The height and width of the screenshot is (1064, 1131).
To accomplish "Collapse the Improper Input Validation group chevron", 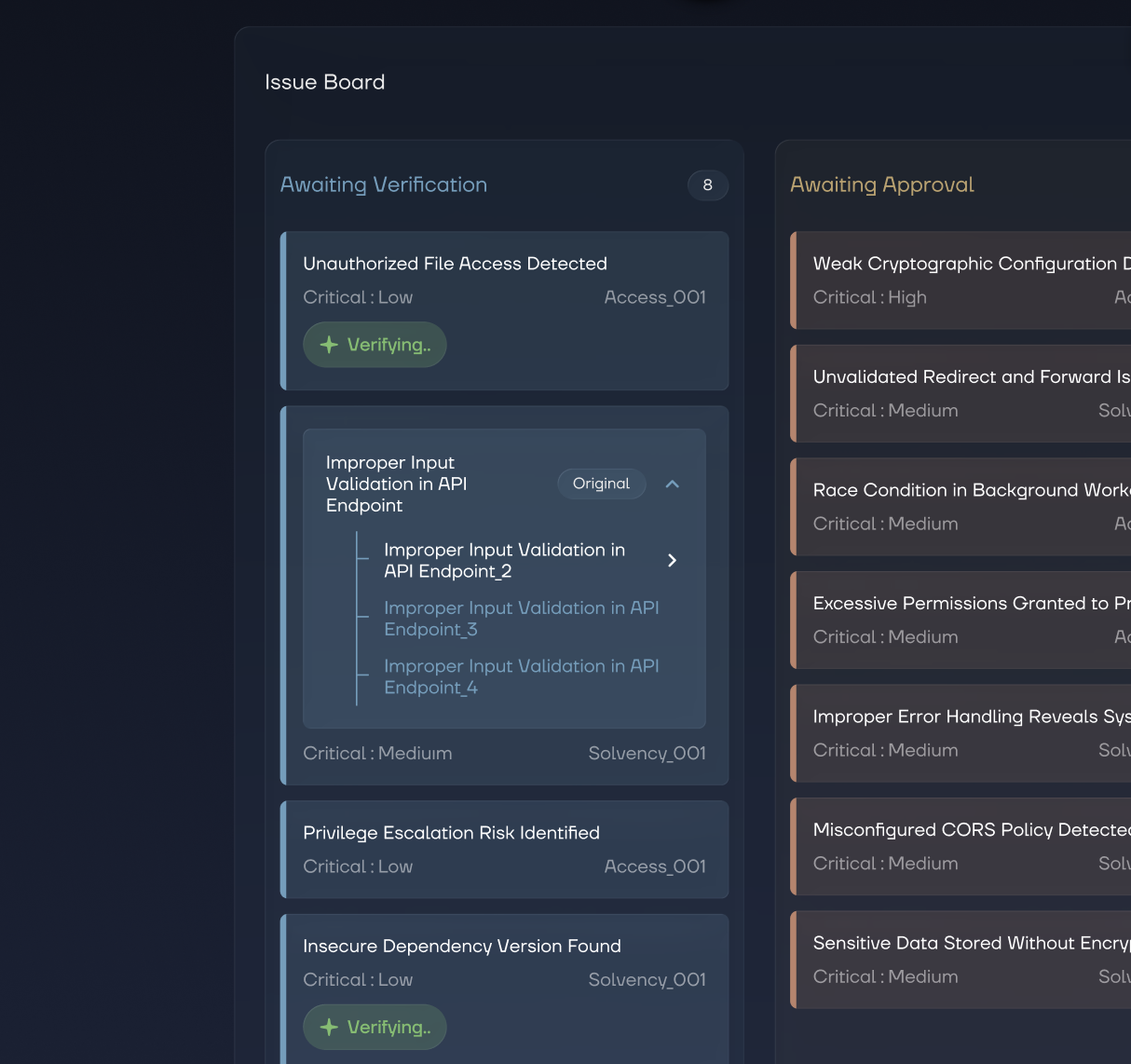I will tap(672, 484).
